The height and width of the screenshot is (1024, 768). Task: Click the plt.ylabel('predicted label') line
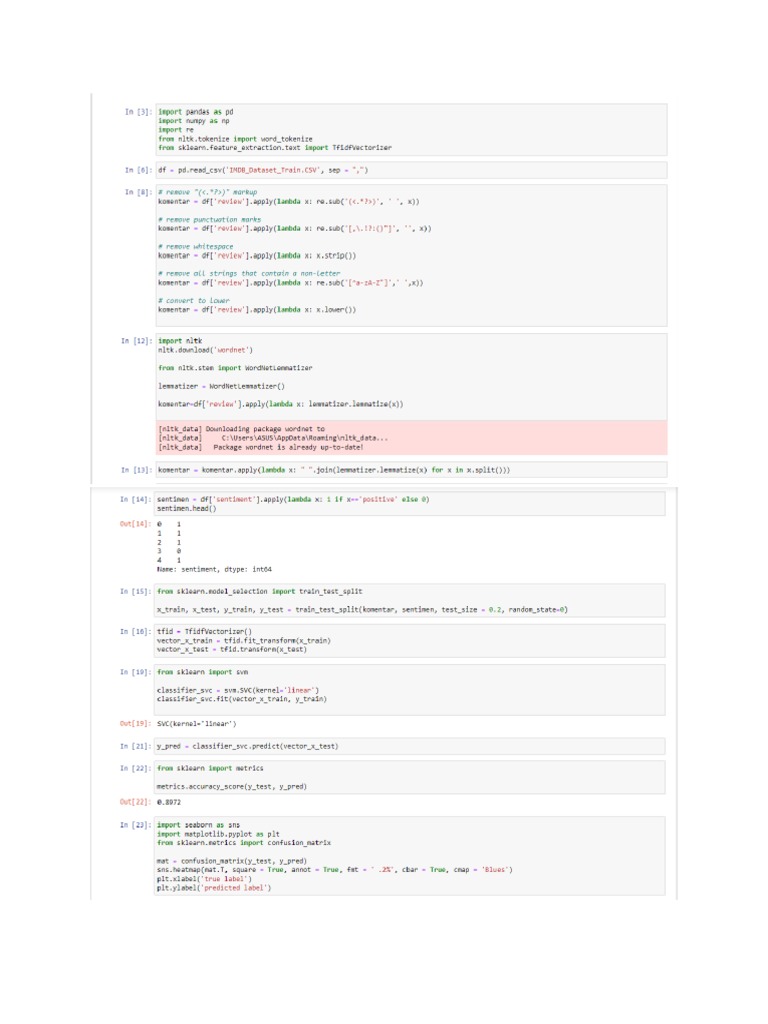click(214, 888)
